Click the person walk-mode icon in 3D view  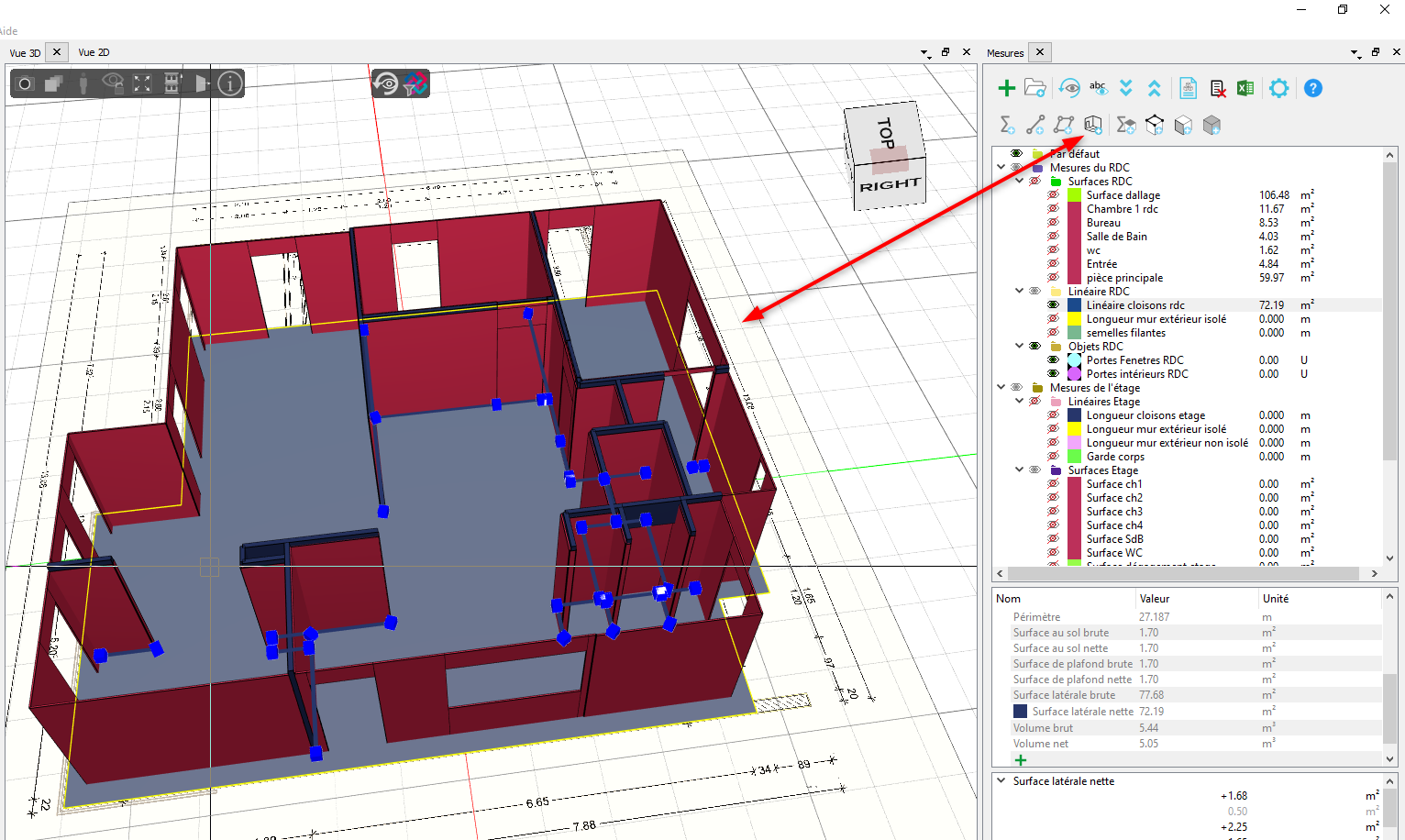click(83, 83)
